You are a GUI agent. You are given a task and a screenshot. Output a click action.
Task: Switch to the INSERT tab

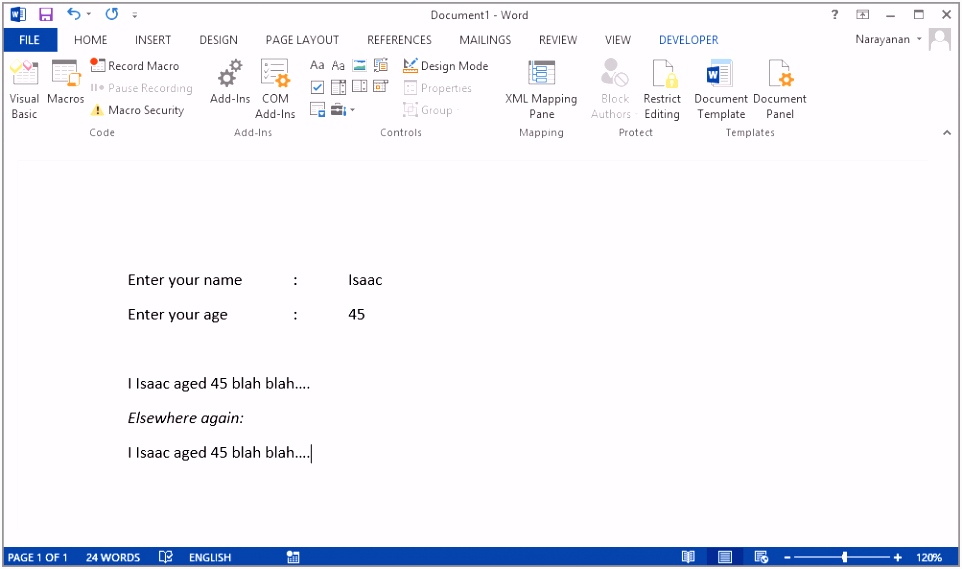click(153, 40)
